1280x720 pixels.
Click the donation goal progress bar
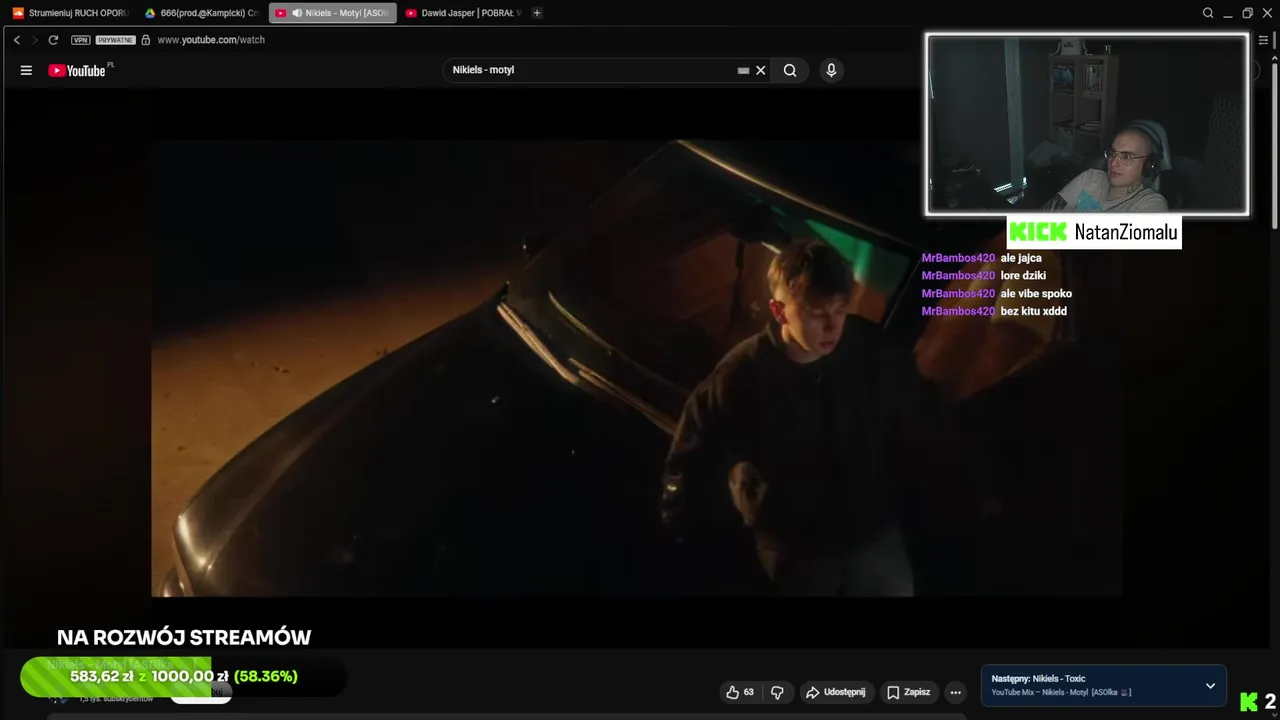point(183,677)
